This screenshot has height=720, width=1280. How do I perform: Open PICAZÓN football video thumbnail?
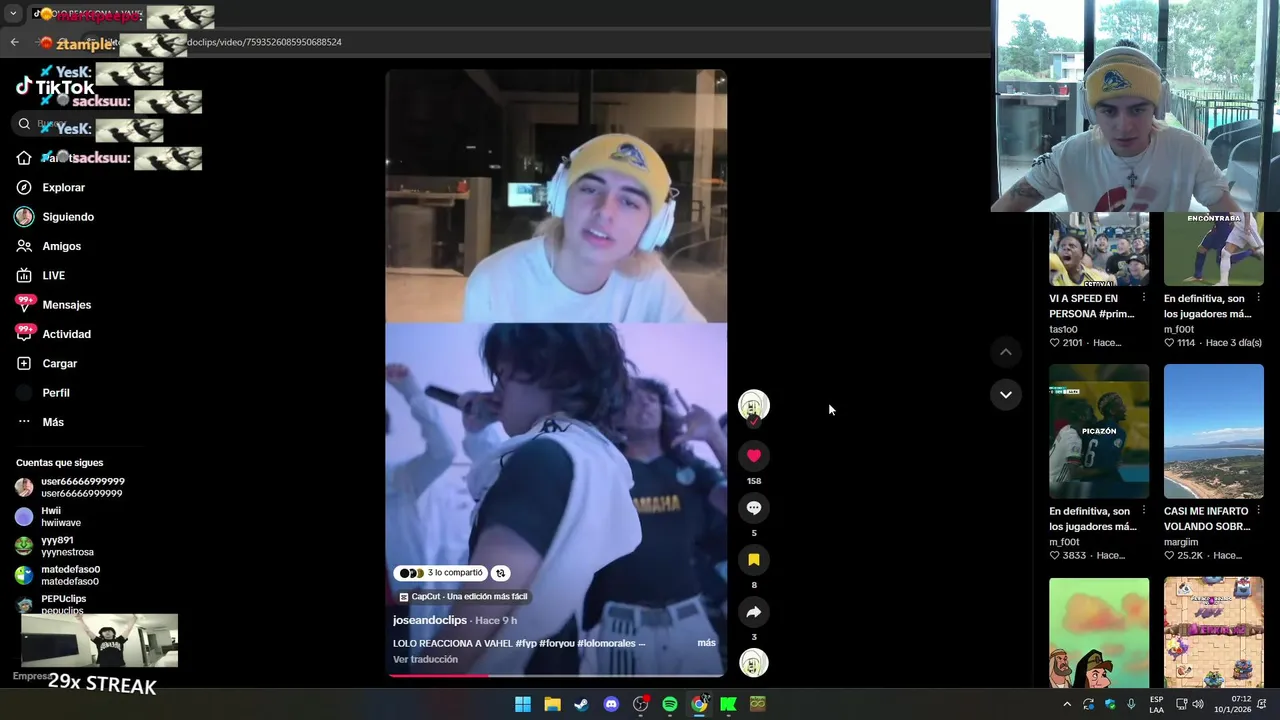click(1099, 431)
